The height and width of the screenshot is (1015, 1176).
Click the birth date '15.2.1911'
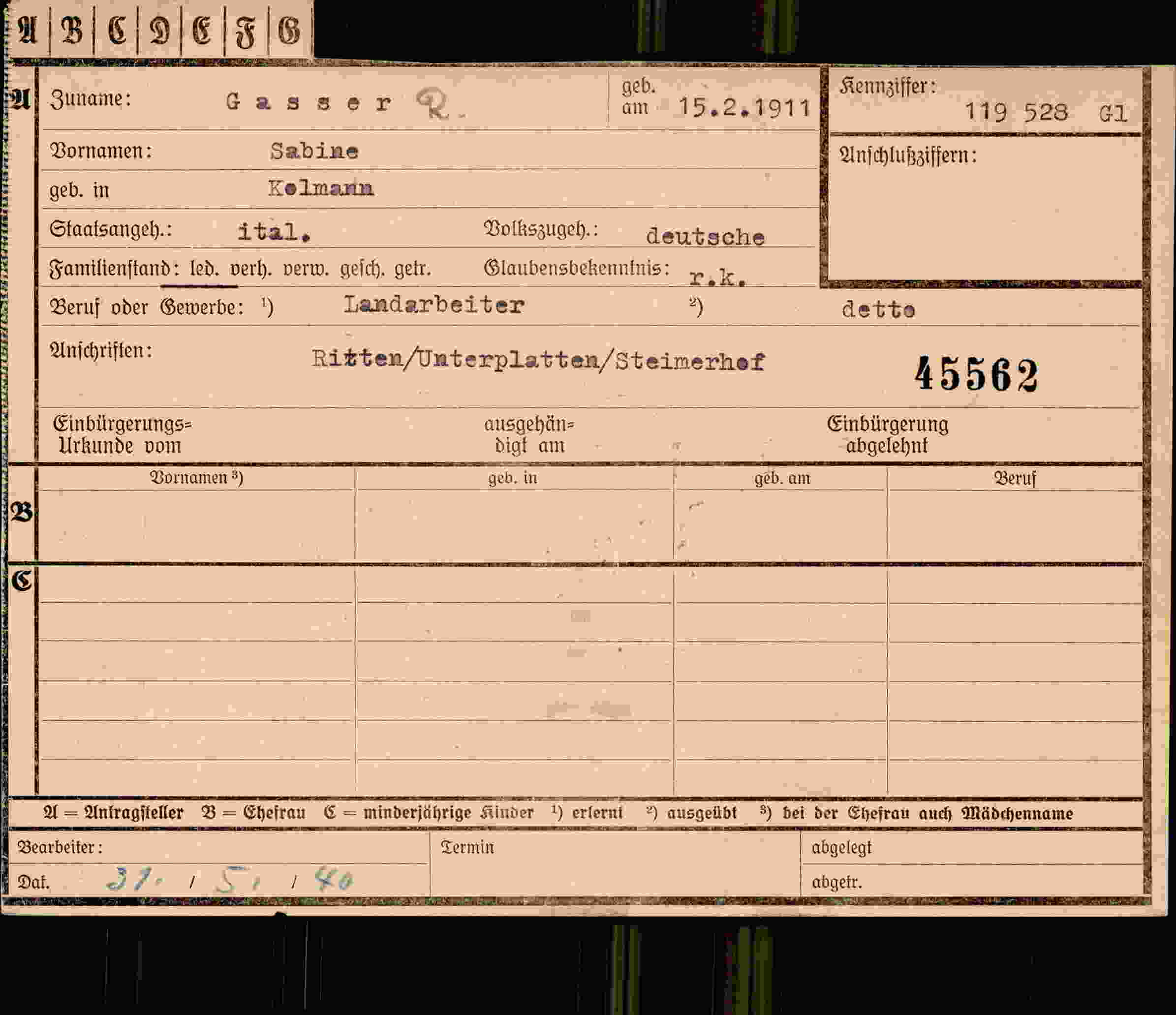coord(744,107)
